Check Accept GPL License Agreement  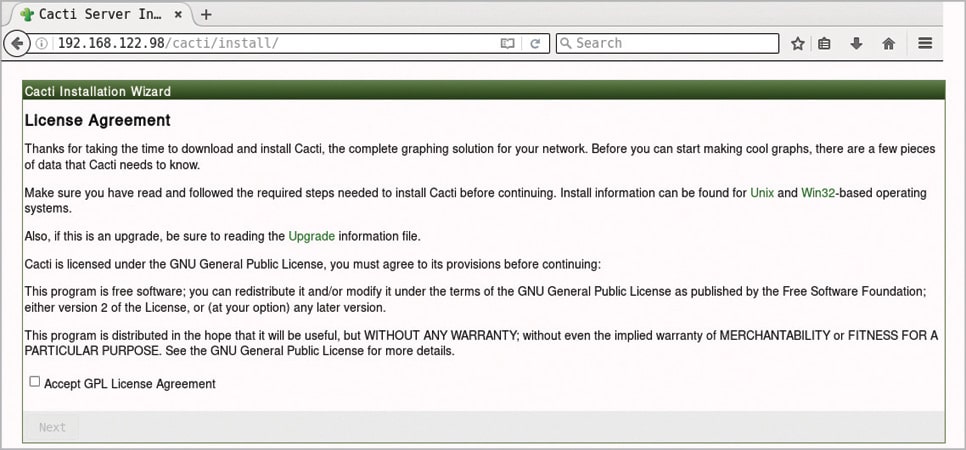pos(34,382)
